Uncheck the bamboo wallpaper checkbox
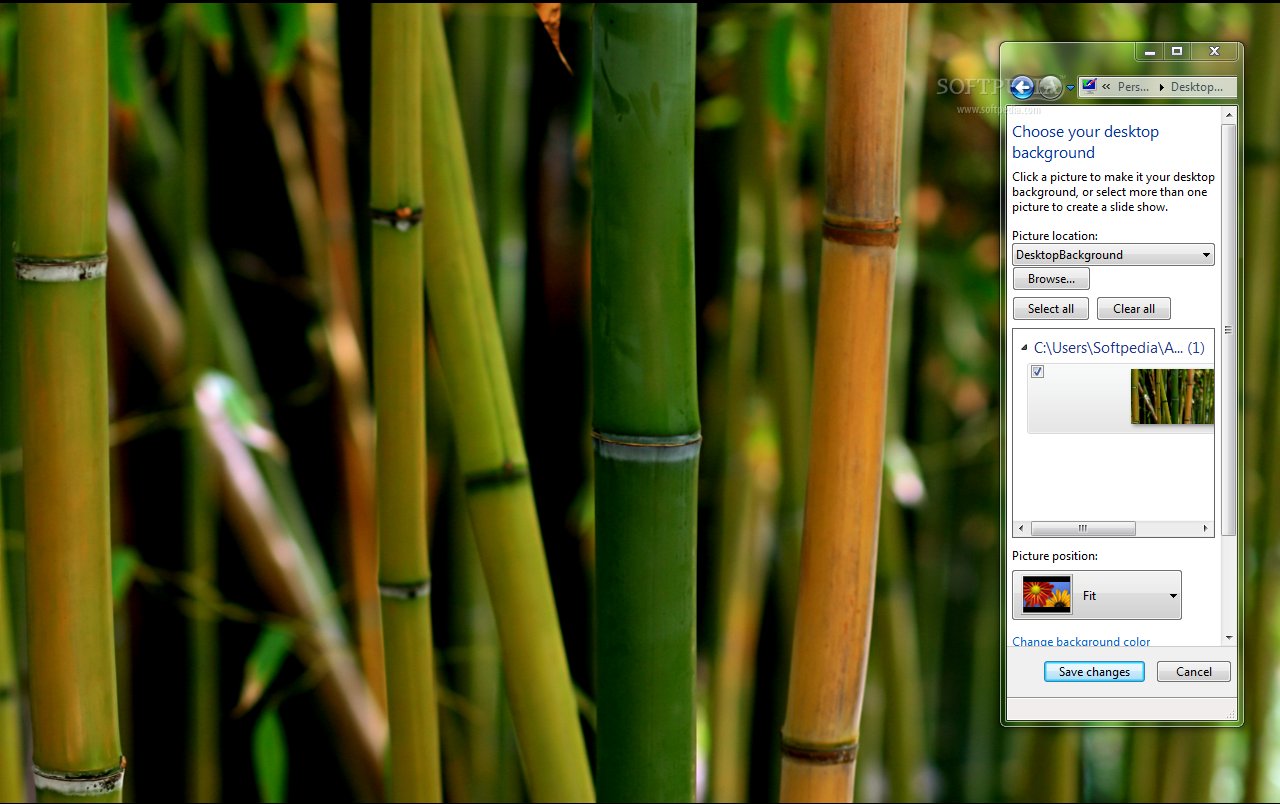The image size is (1280, 804). (x=1038, y=372)
